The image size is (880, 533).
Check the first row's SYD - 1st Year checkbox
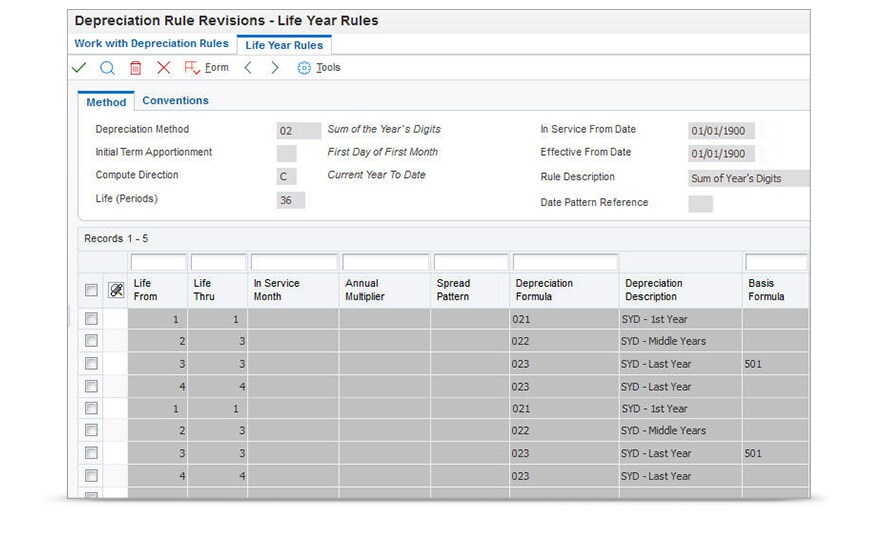click(91, 318)
